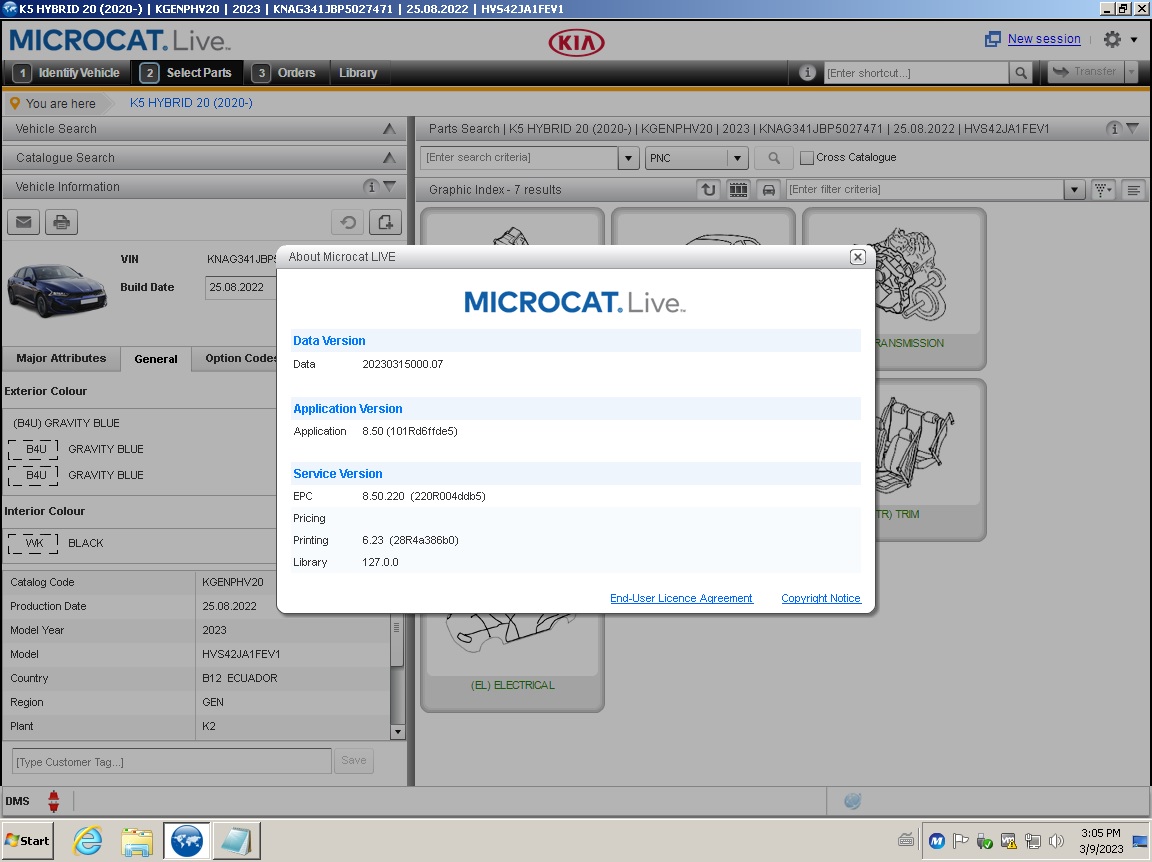Click the Transfer button
This screenshot has width=1152, height=862.
[x=1085, y=72]
